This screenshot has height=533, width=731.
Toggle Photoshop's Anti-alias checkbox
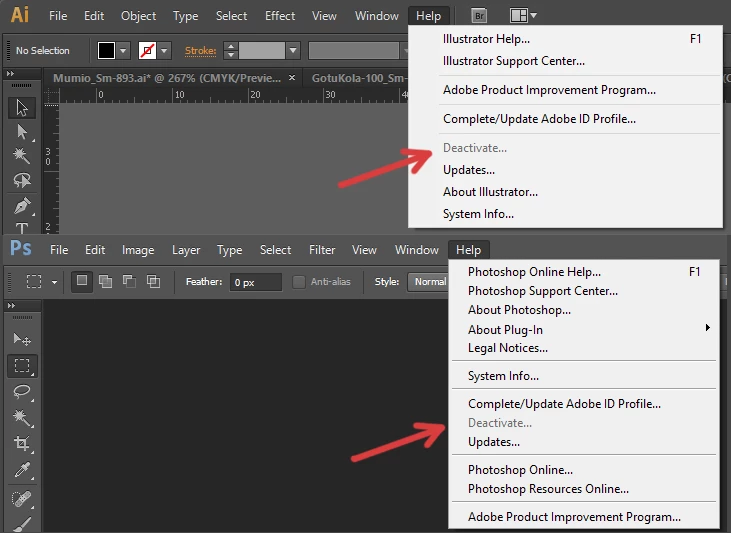coord(299,282)
